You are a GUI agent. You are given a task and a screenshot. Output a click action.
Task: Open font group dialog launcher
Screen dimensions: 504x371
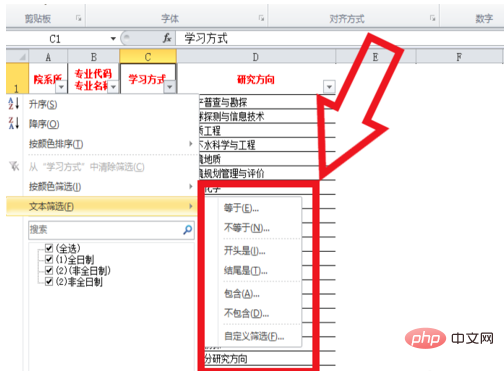pos(261,18)
